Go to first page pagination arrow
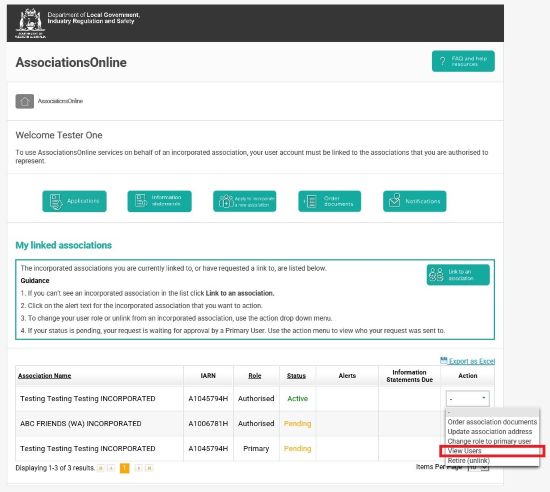Viewport: 550px width, 492px height. pyautogui.click(x=101, y=468)
